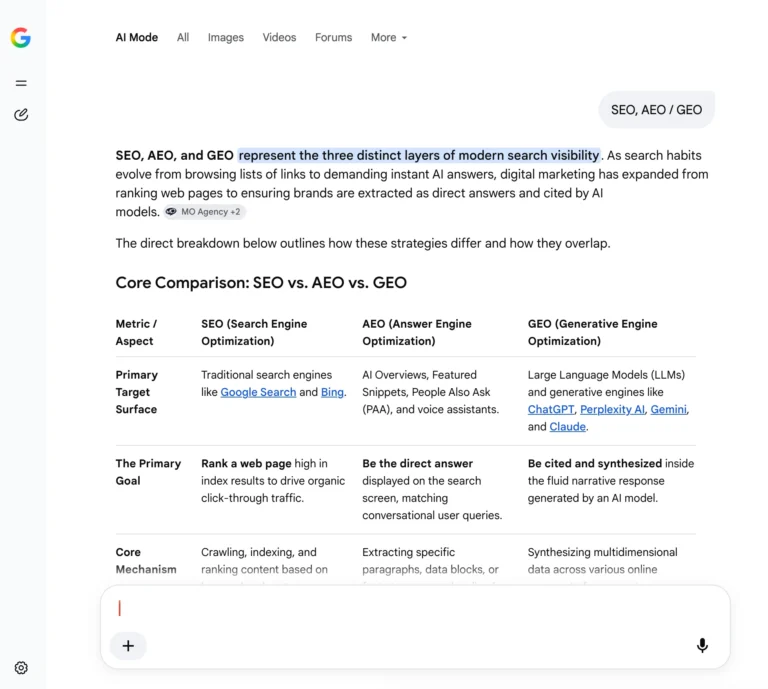The image size is (768, 689).
Task: Click the MO Agency +2 source chip
Action: pyautogui.click(x=204, y=212)
